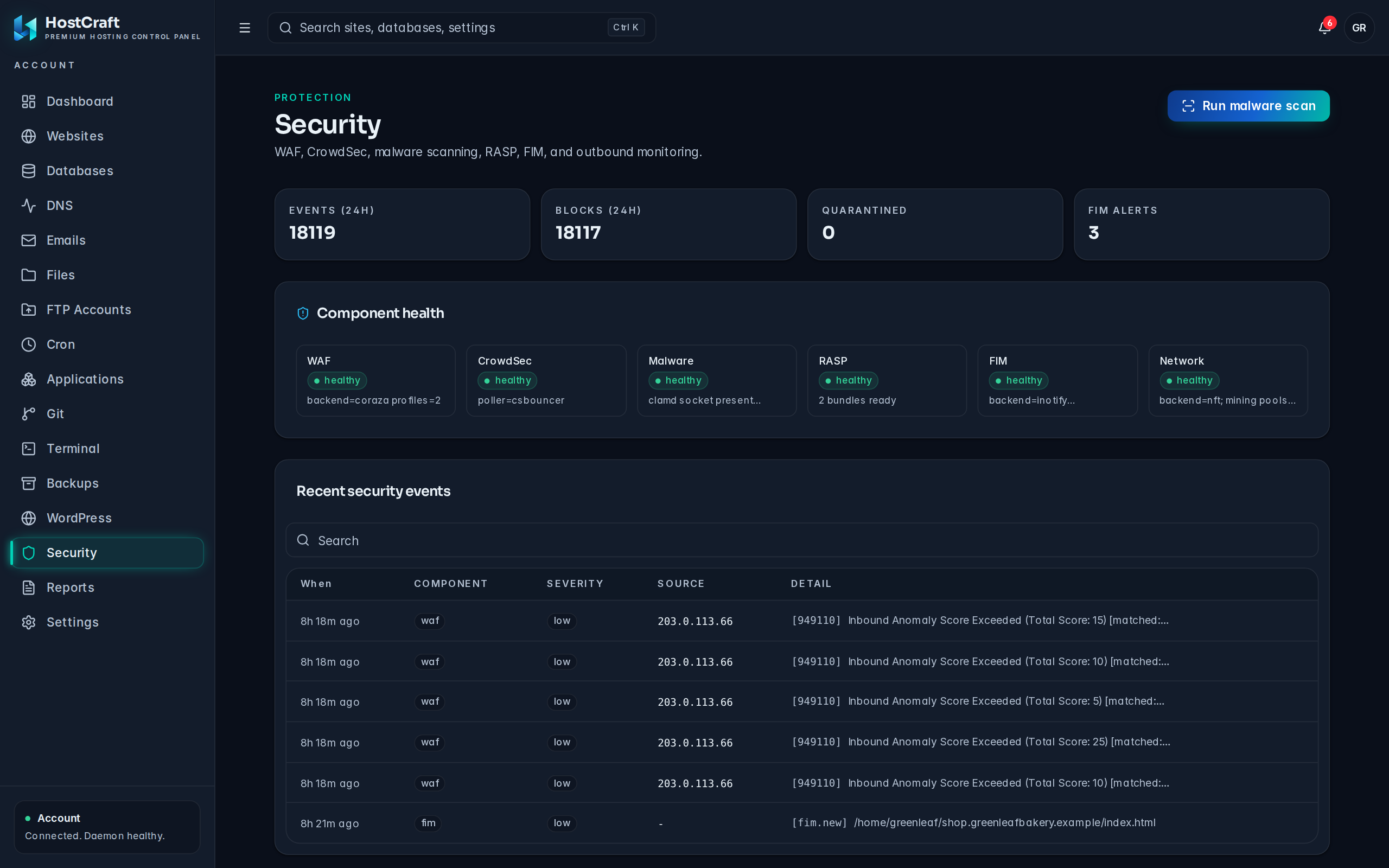Click the Backups archive icon
This screenshot has height=868, width=1389.
(x=29, y=483)
